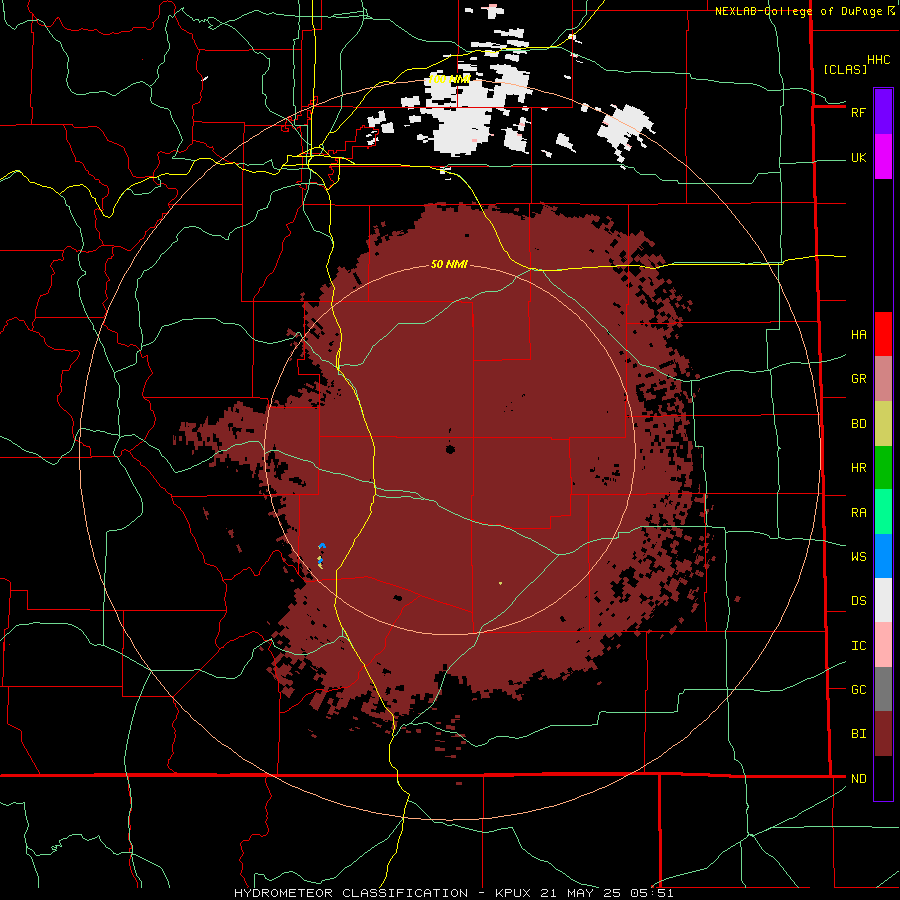Click the tiny yellow echo pixel southeast of radar

point(501,583)
